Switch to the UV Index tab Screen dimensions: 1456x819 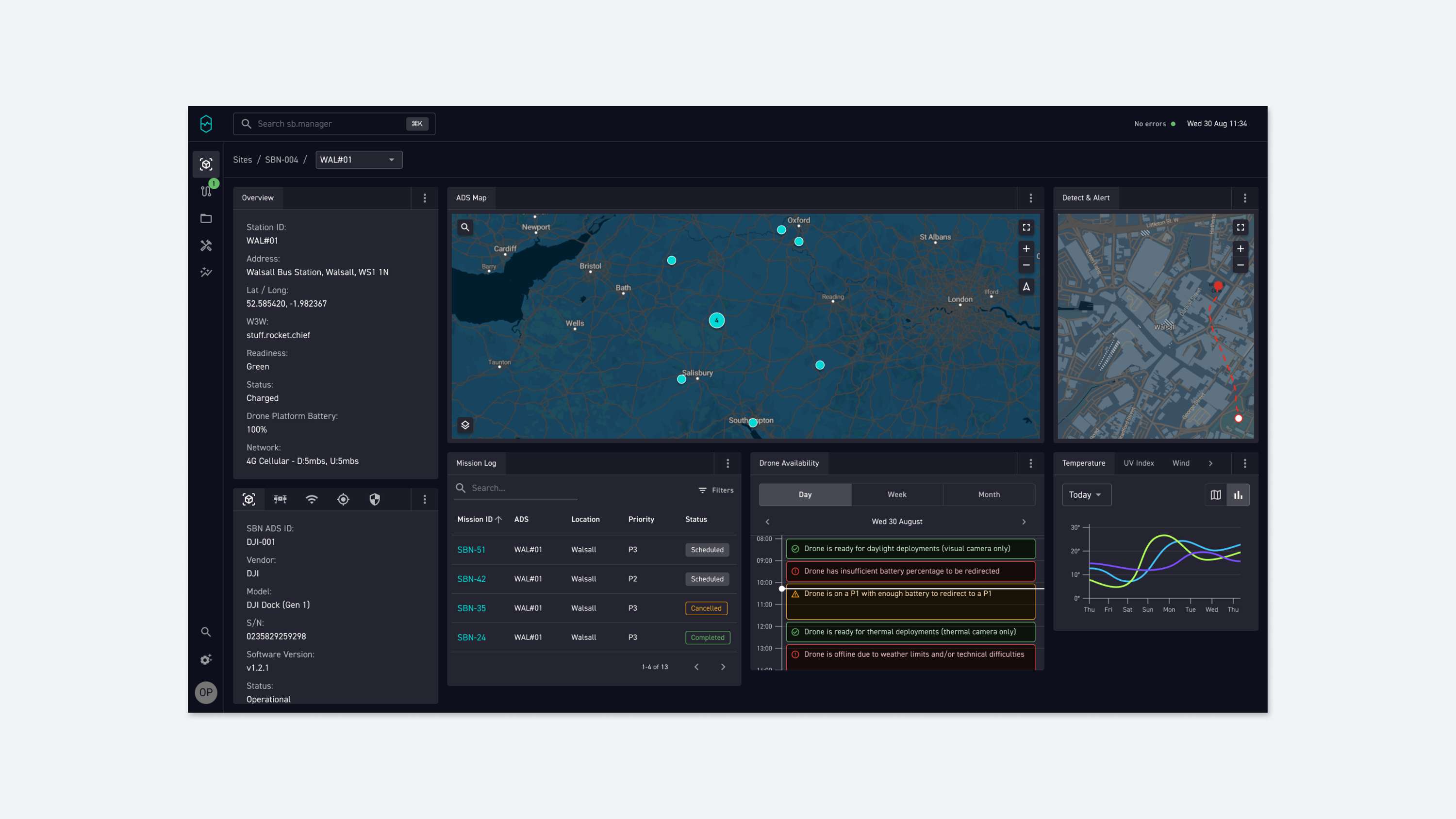click(x=1138, y=463)
